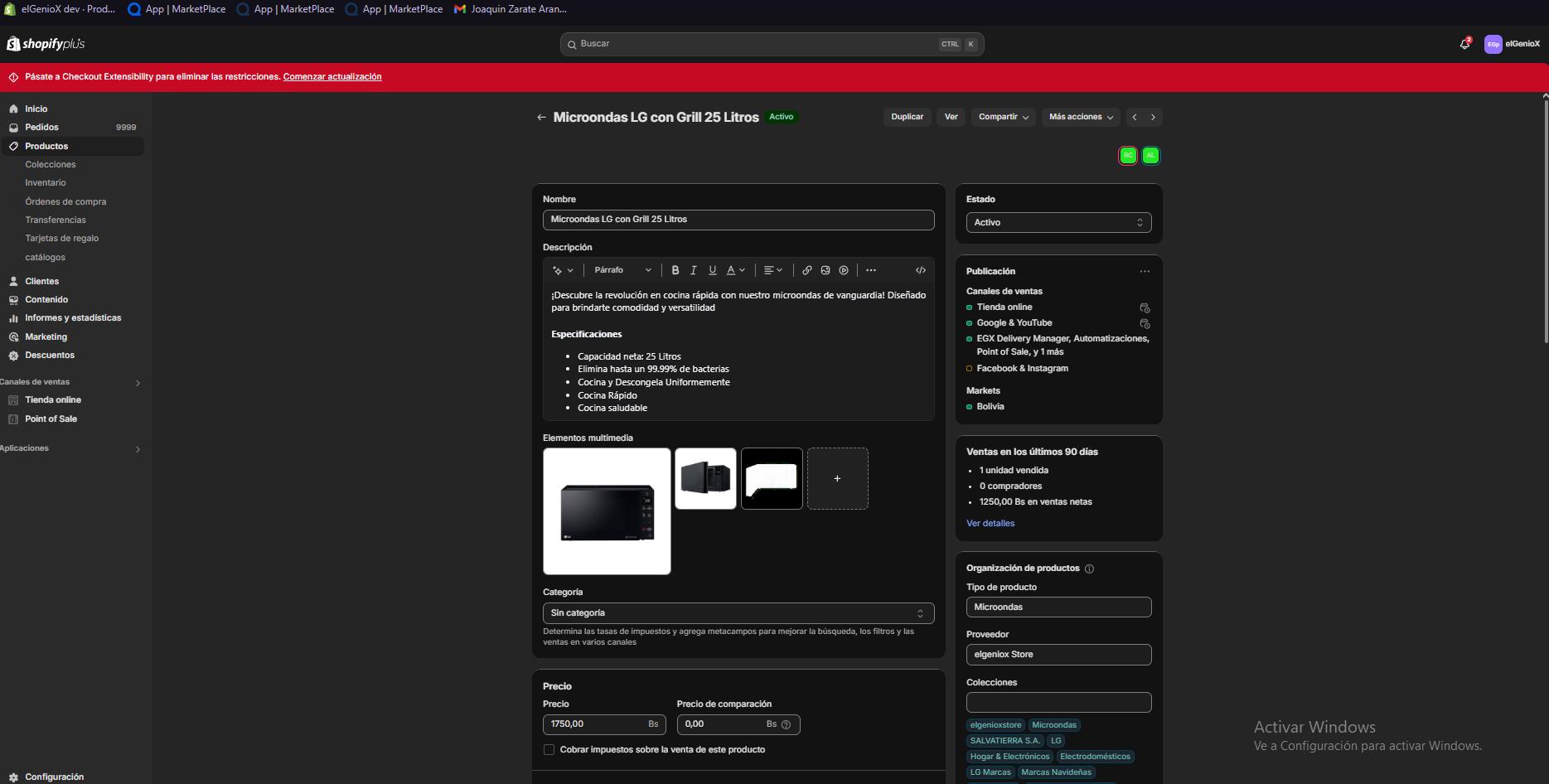Open Tienda online sales channel
The height and width of the screenshot is (784, 1549).
[x=53, y=400]
